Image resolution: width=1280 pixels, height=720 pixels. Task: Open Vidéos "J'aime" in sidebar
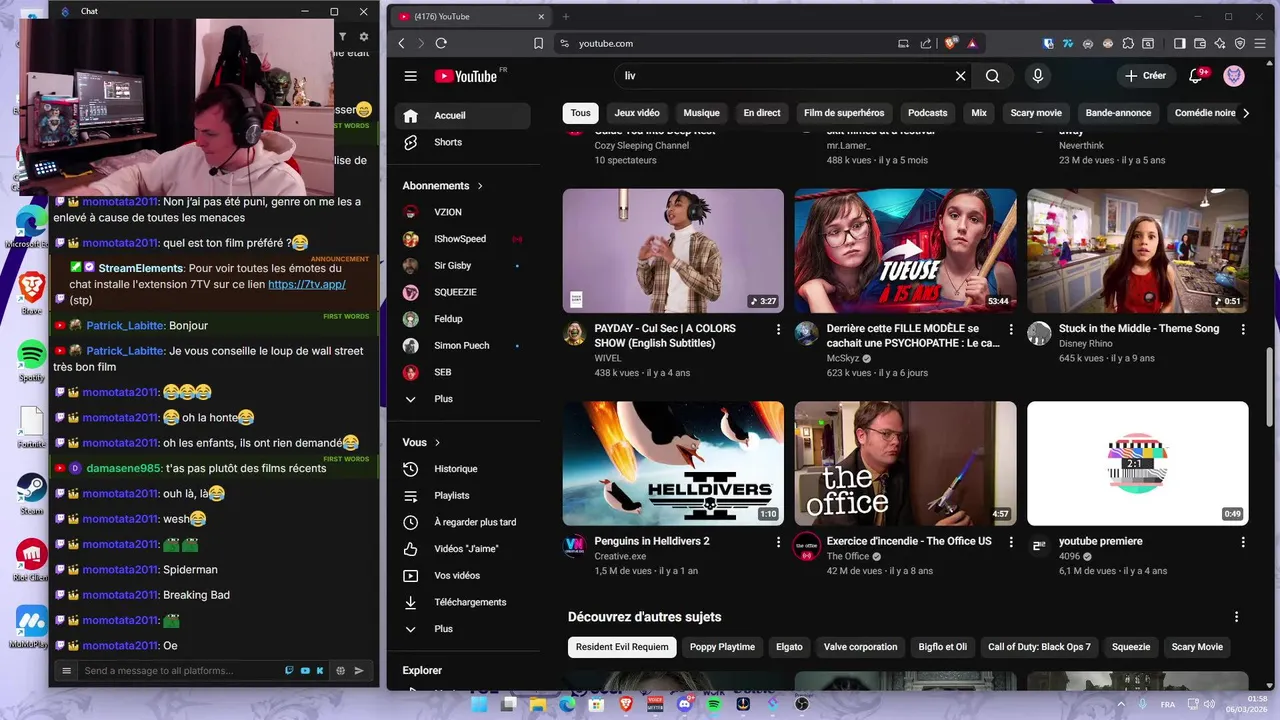pos(462,549)
